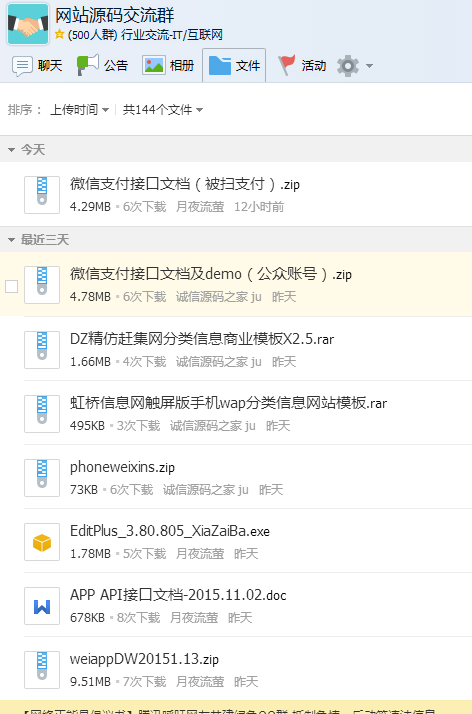
Task: Open weiappDW20151.13.zip file name
Action: pos(144,659)
